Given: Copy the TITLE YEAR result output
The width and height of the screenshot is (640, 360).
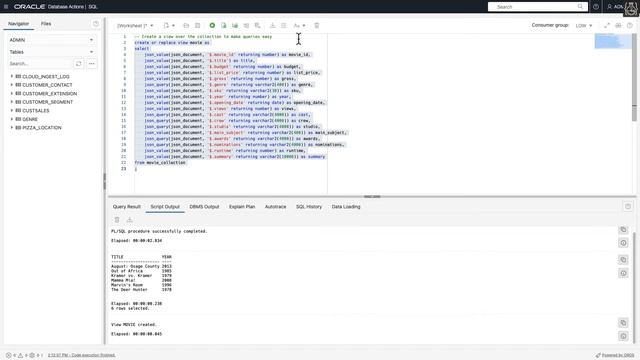Looking at the screenshot, I should 623,260.
